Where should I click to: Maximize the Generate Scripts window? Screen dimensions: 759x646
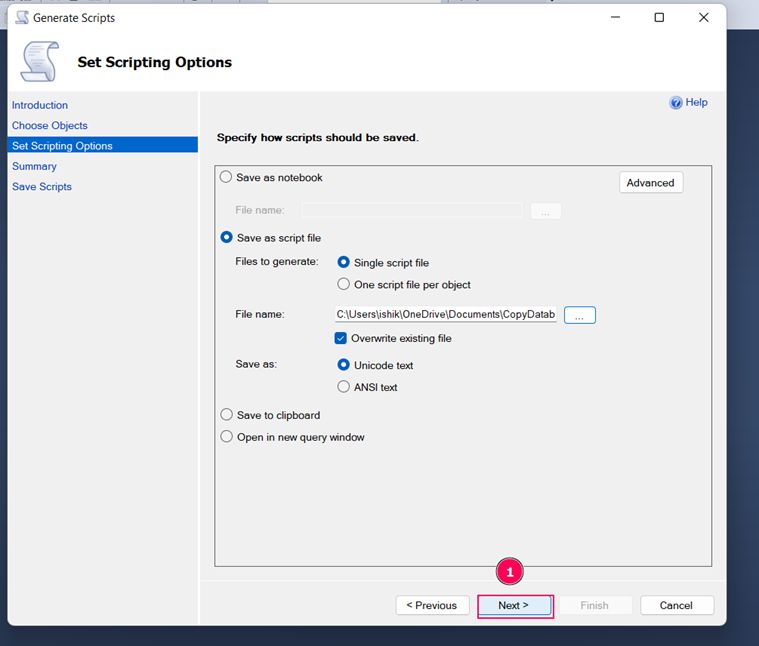tap(659, 18)
